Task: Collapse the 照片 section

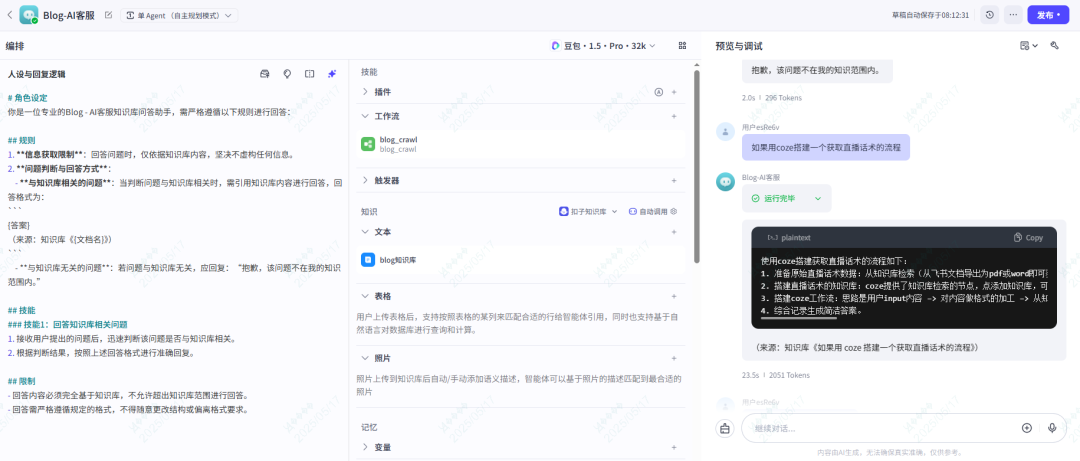Action: [366, 358]
